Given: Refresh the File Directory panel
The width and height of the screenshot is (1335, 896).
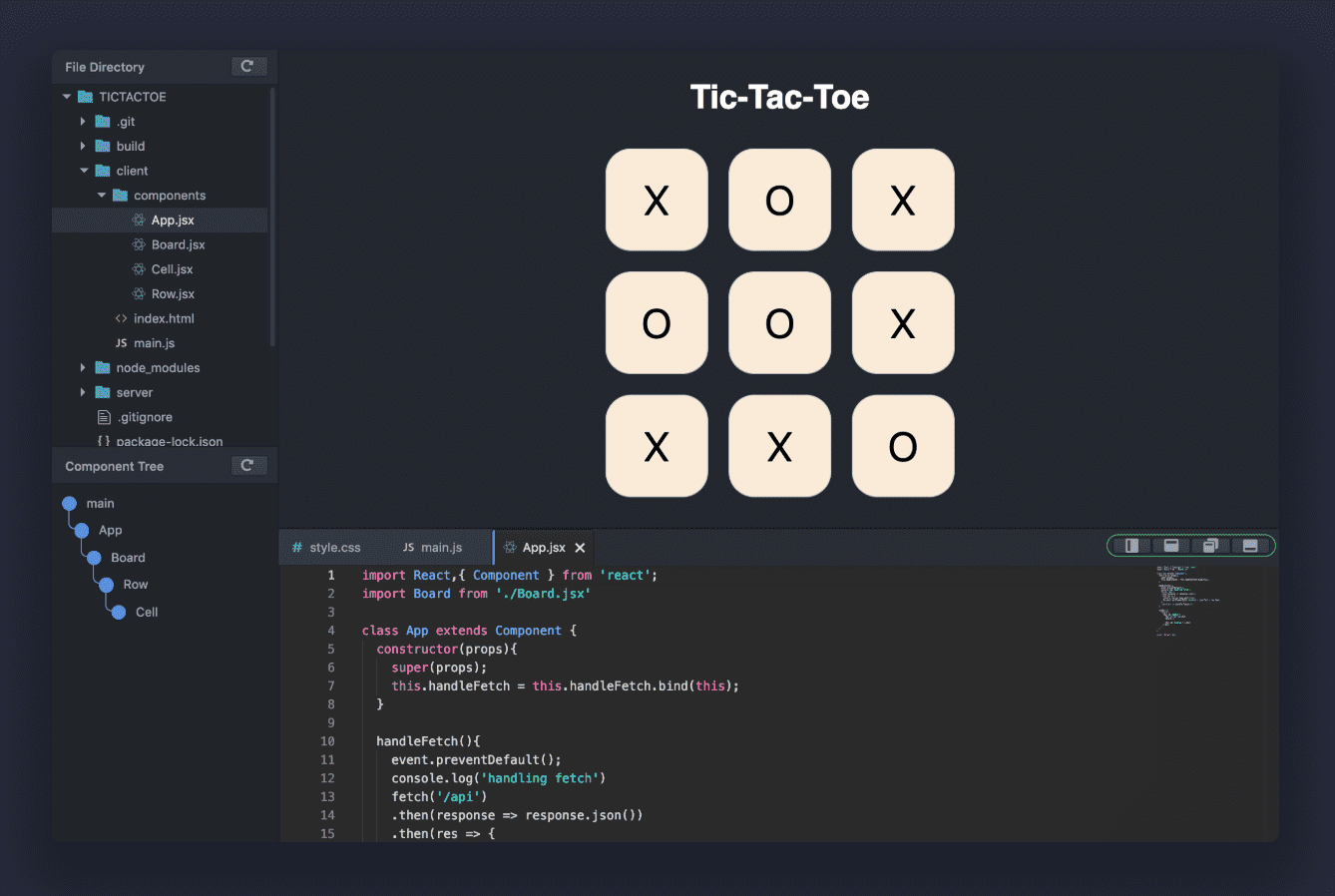Looking at the screenshot, I should [x=248, y=66].
